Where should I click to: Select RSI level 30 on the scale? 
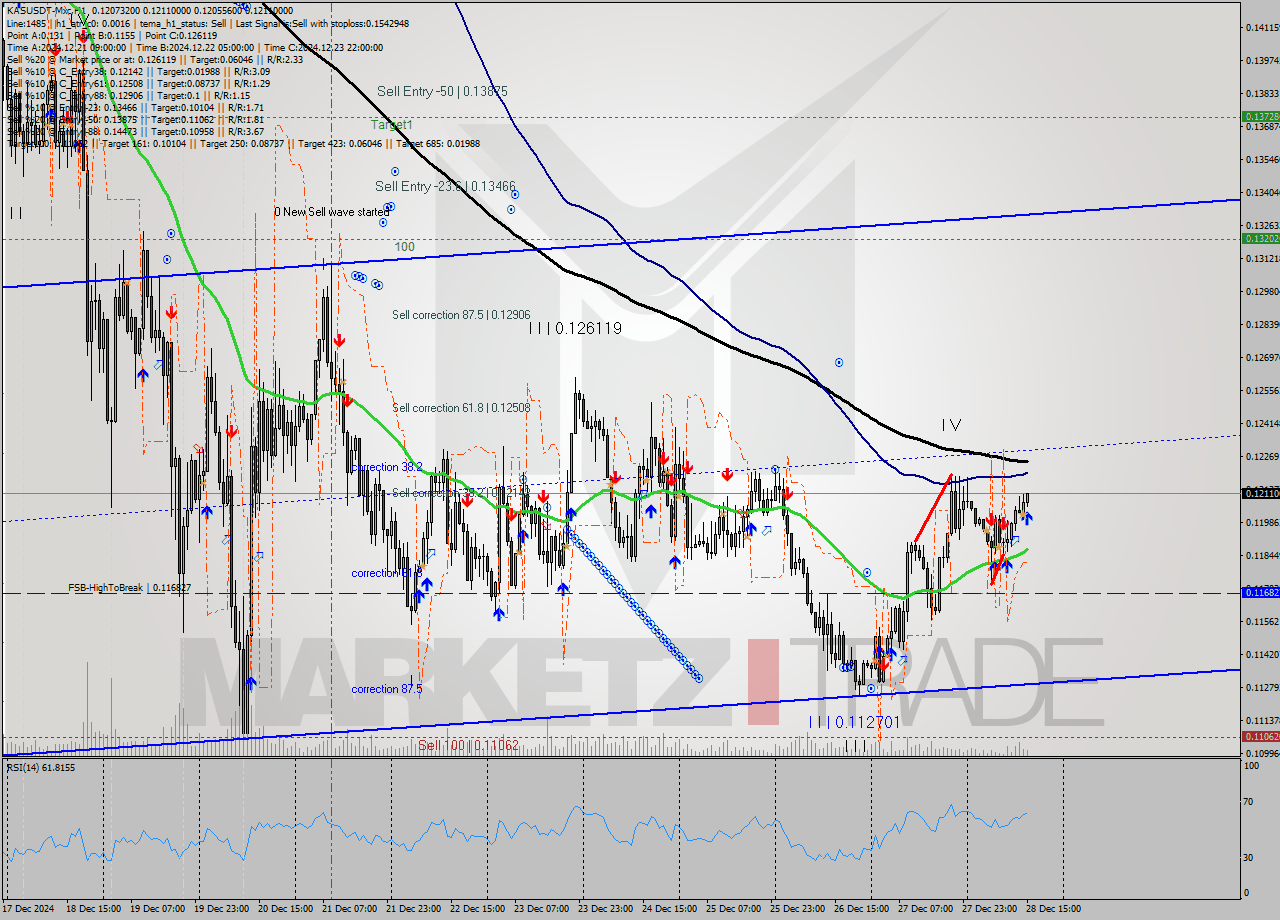click(1250, 857)
